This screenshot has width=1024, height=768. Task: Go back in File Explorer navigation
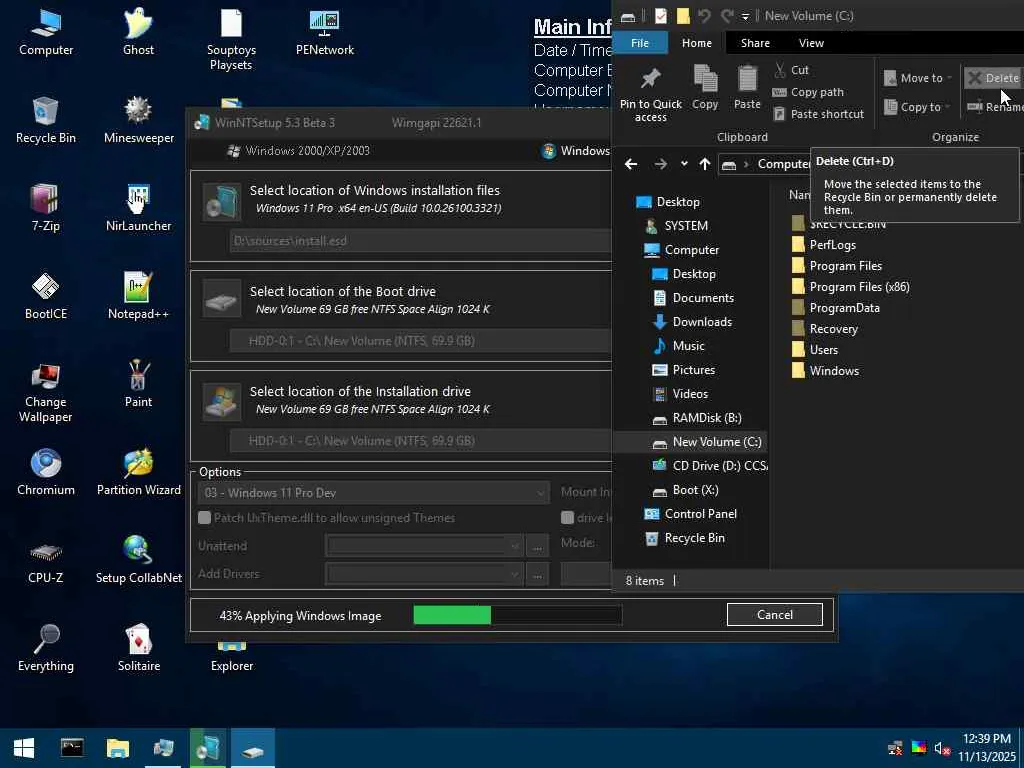(x=631, y=164)
